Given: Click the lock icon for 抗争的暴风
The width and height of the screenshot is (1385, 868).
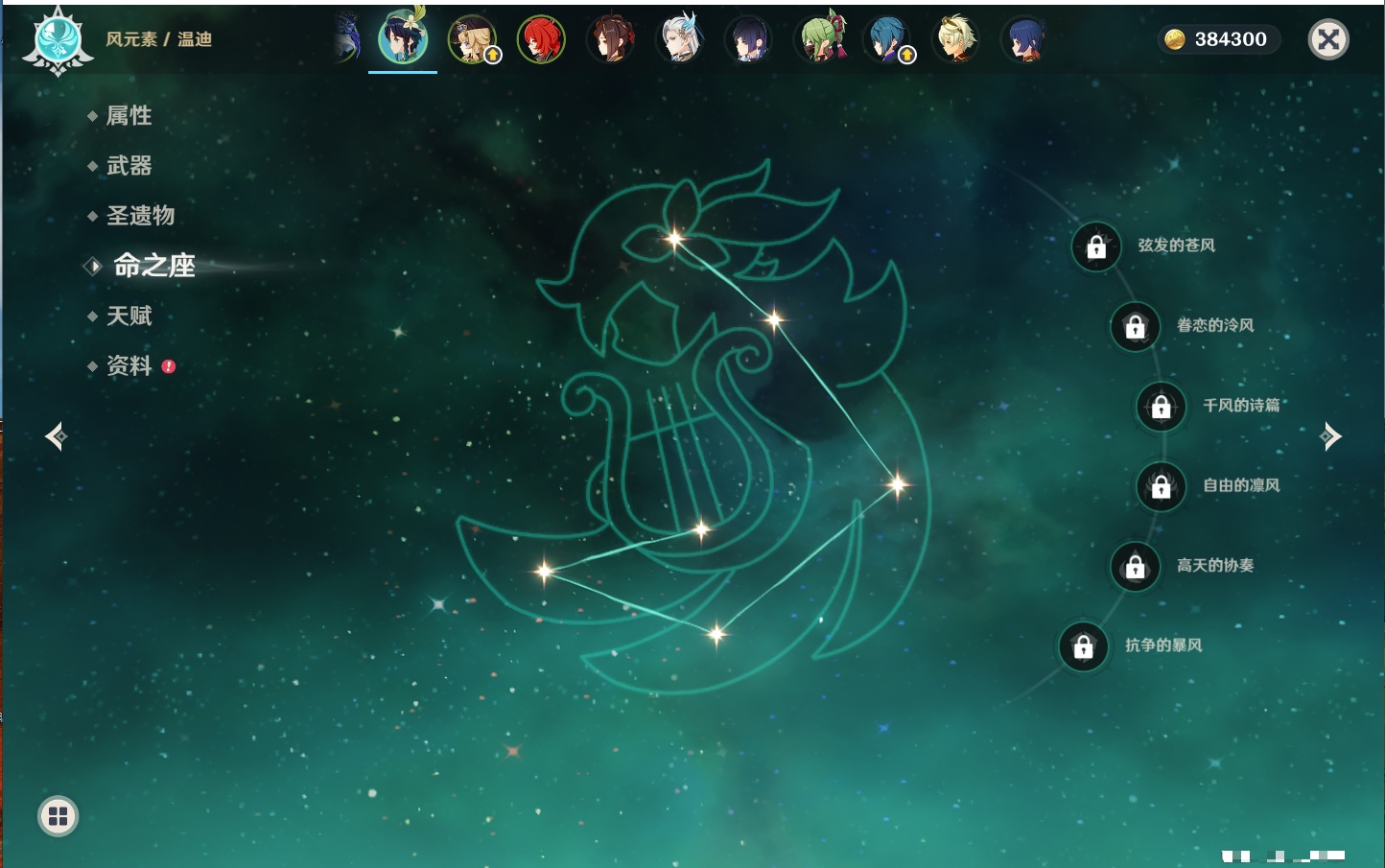Looking at the screenshot, I should point(1084,646).
